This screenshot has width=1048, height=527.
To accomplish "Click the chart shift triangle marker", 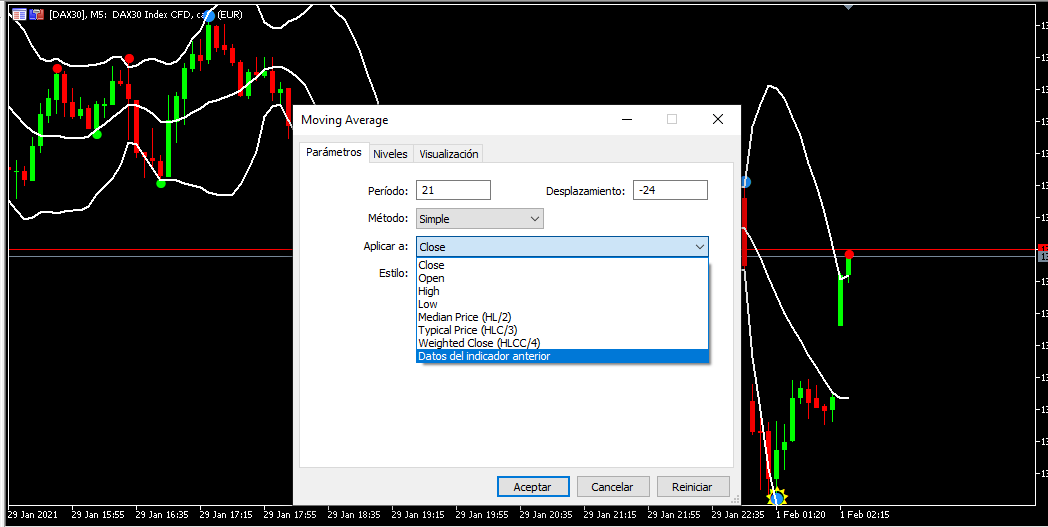I will pyautogui.click(x=849, y=7).
